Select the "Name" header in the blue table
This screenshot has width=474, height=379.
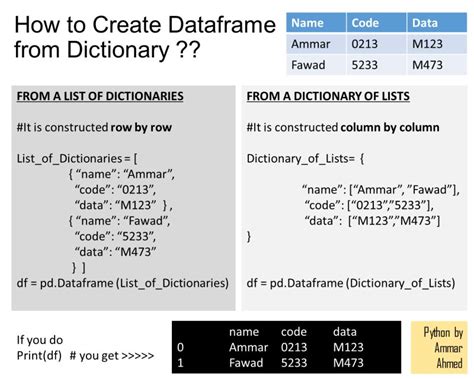point(307,23)
